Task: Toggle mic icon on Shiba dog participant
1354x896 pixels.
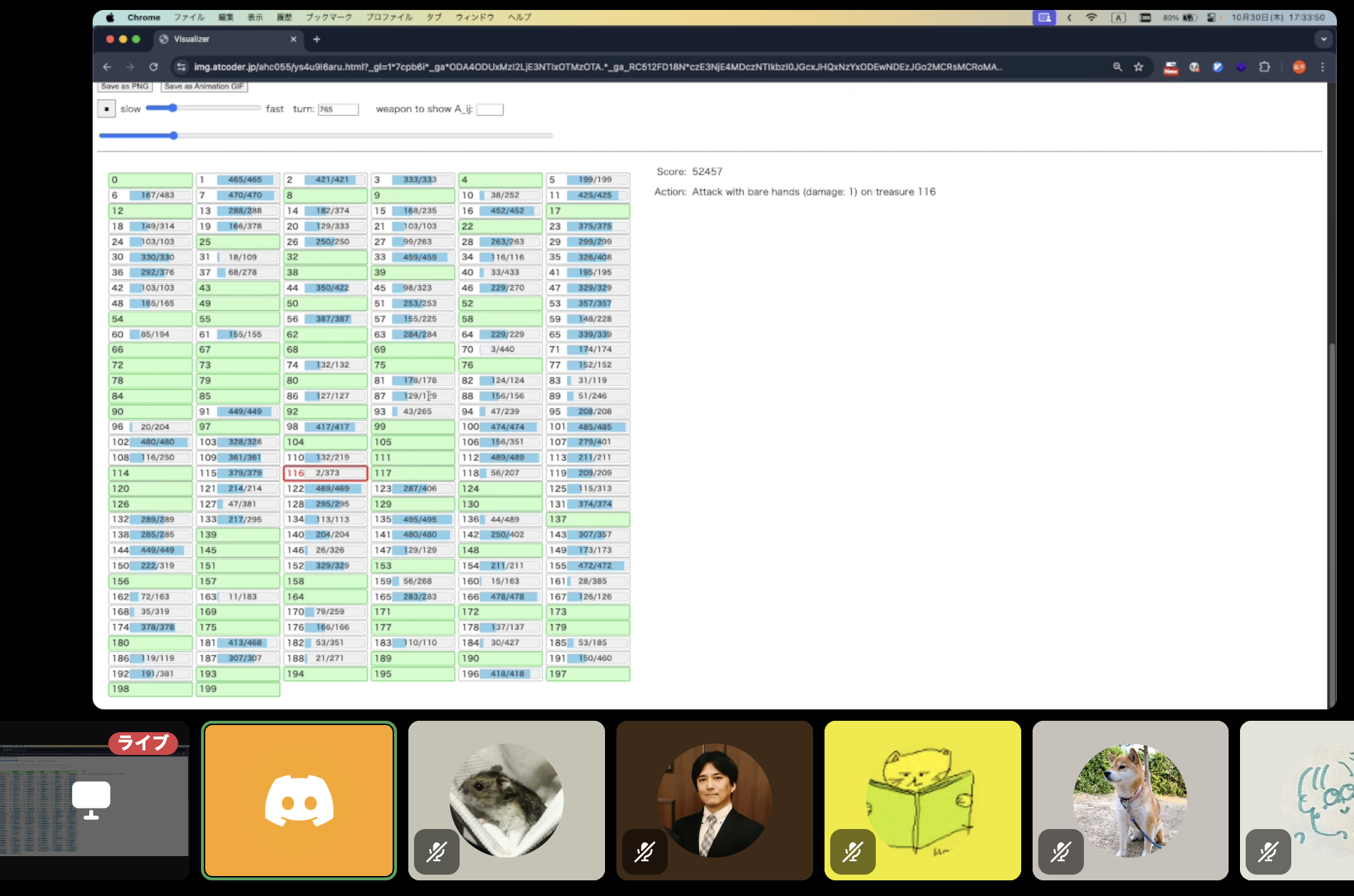Action: pyautogui.click(x=1060, y=851)
